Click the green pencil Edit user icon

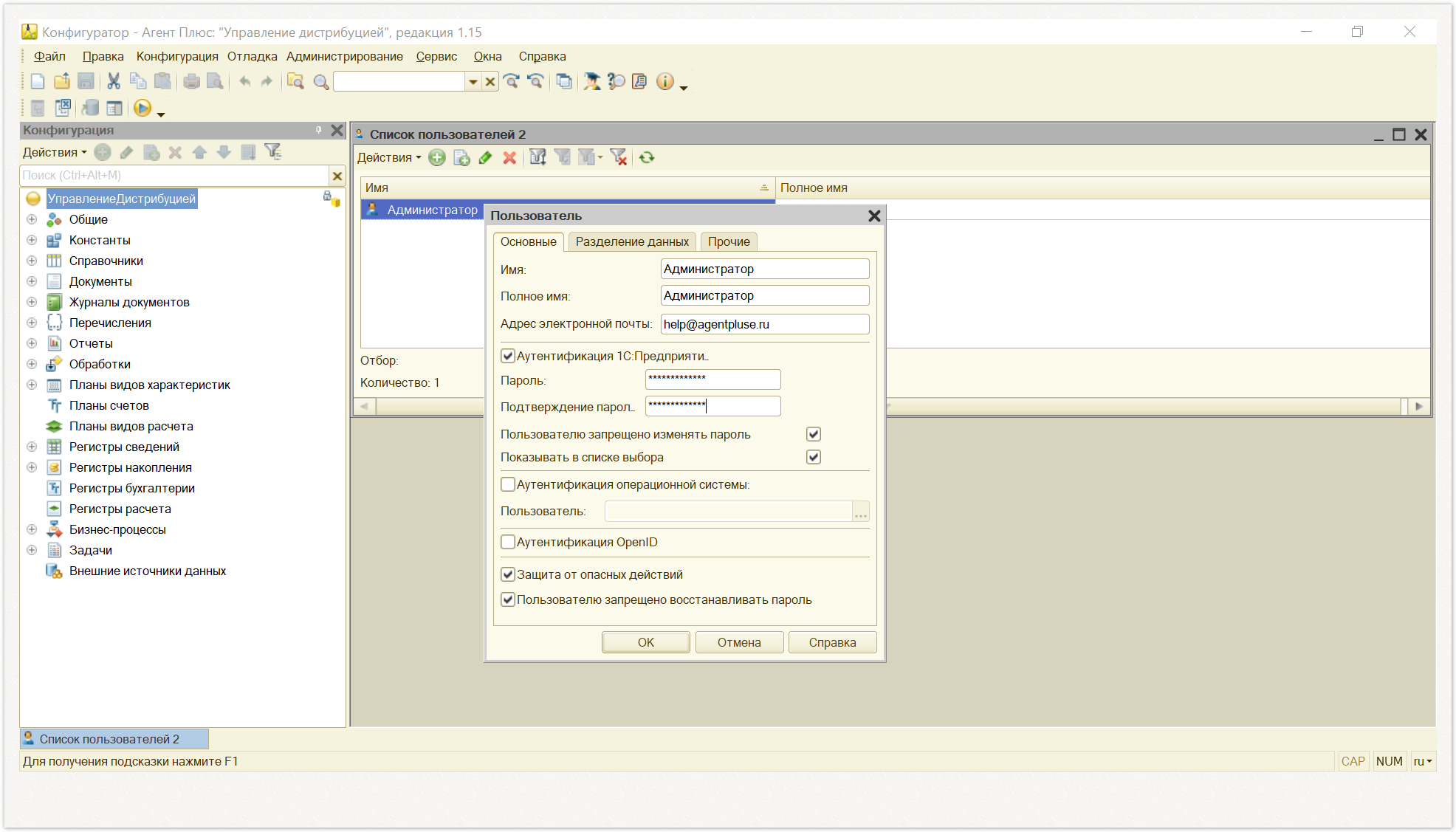[x=485, y=158]
